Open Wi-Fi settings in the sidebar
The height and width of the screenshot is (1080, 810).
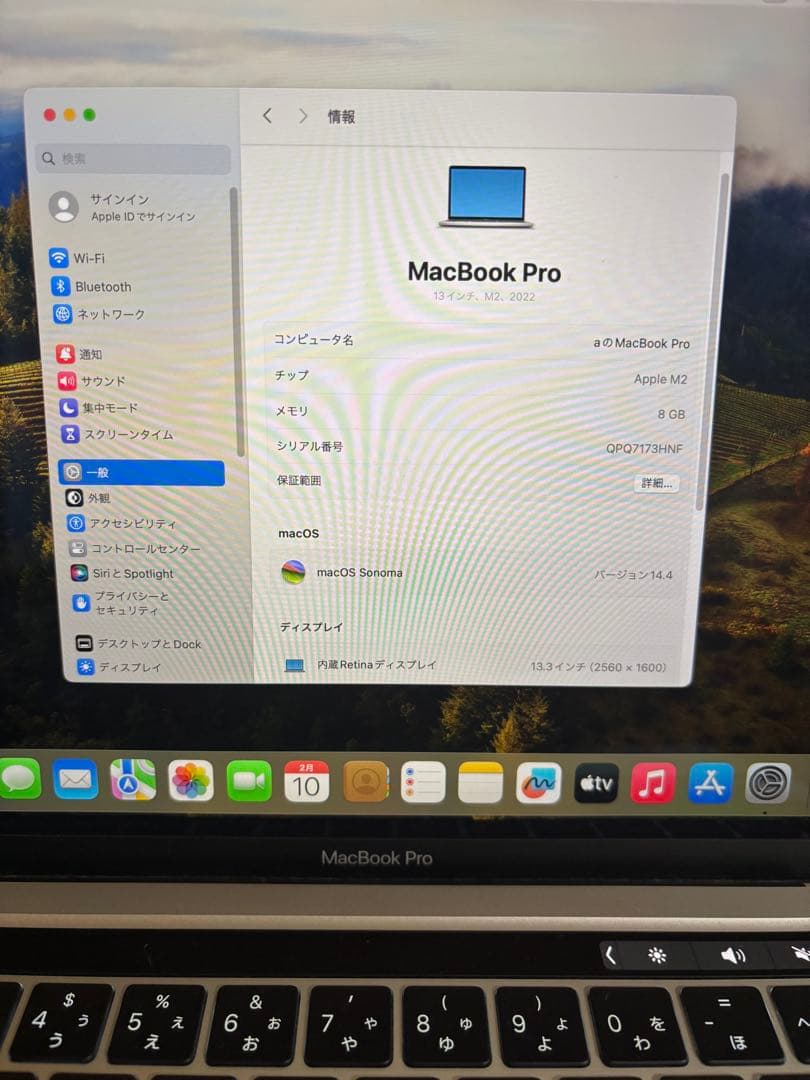pyautogui.click(x=88, y=257)
